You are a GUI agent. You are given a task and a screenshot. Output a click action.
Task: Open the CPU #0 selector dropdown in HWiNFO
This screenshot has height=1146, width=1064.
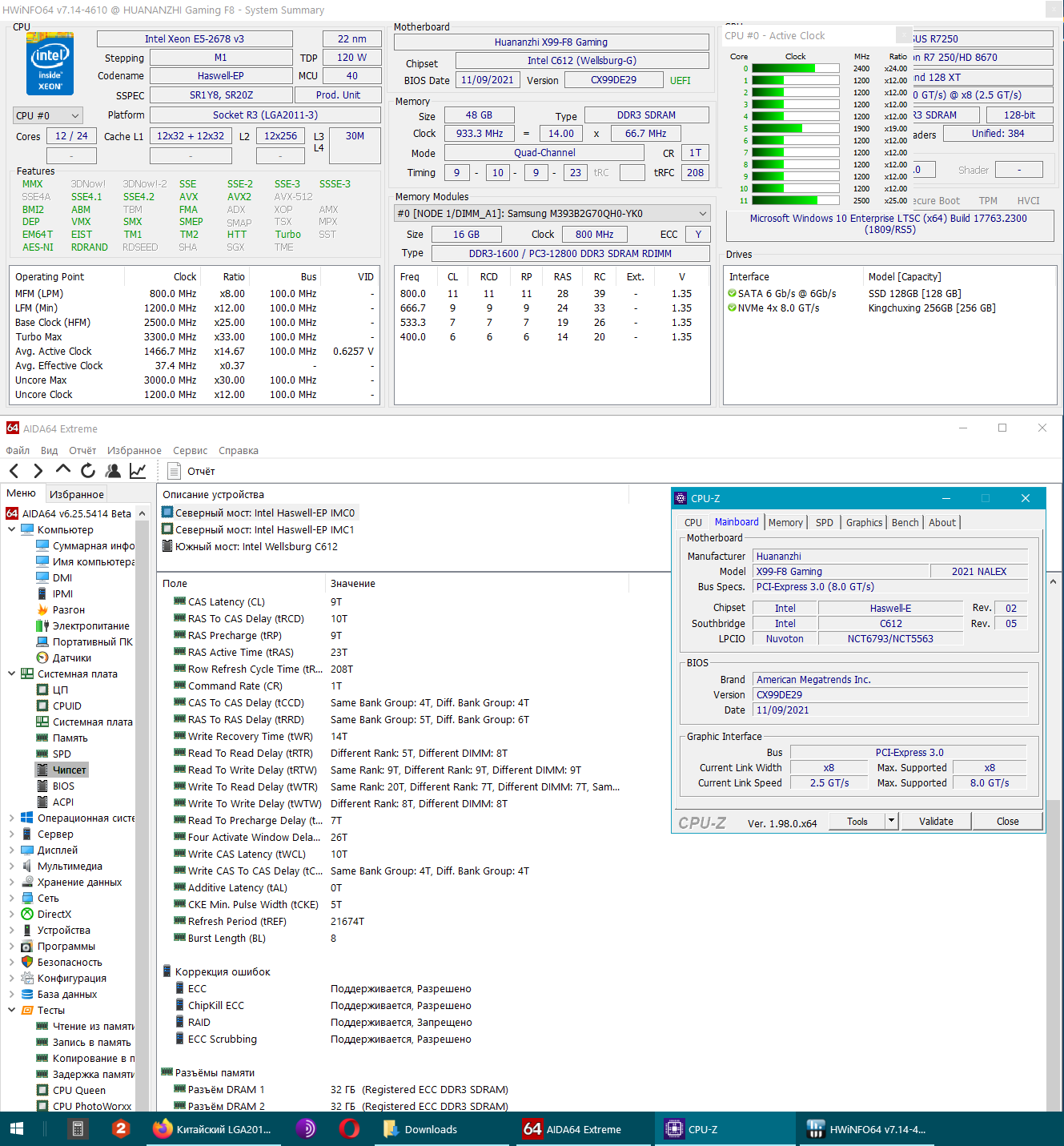[48, 115]
